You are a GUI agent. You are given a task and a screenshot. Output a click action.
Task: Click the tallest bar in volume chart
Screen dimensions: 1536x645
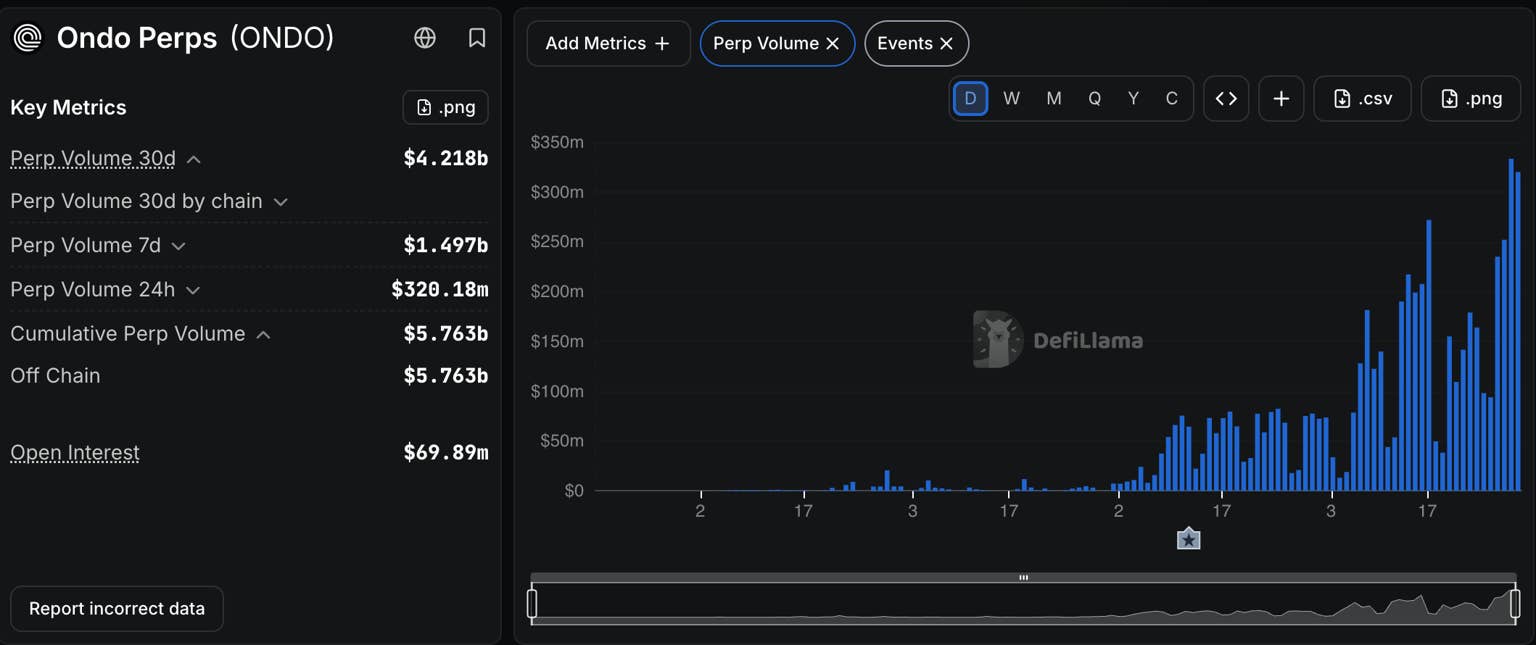(x=1511, y=325)
